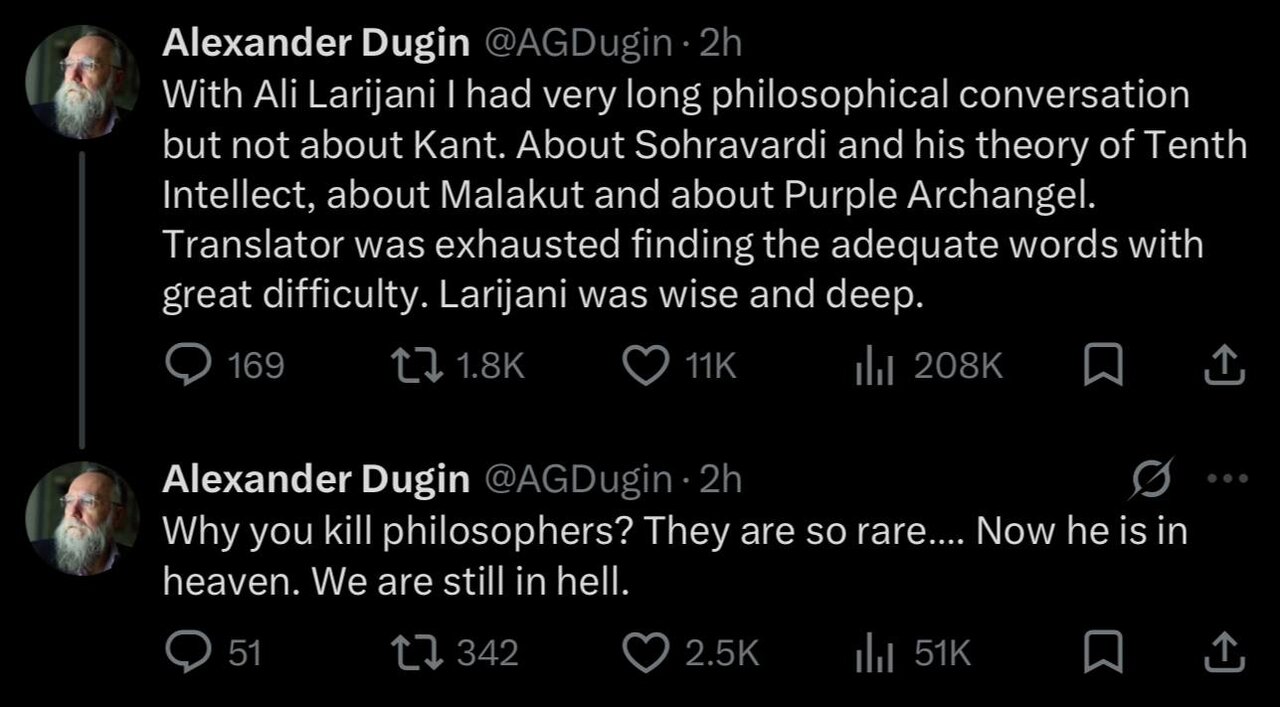Like the tweet with 2.5K likes

click(646, 653)
